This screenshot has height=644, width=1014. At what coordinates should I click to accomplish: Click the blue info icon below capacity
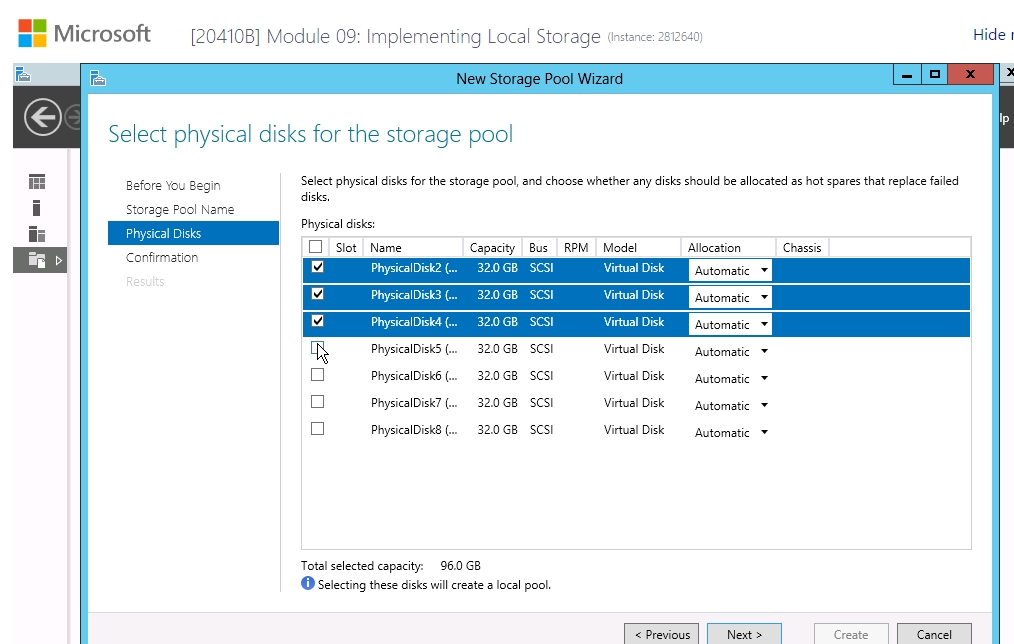(x=308, y=584)
